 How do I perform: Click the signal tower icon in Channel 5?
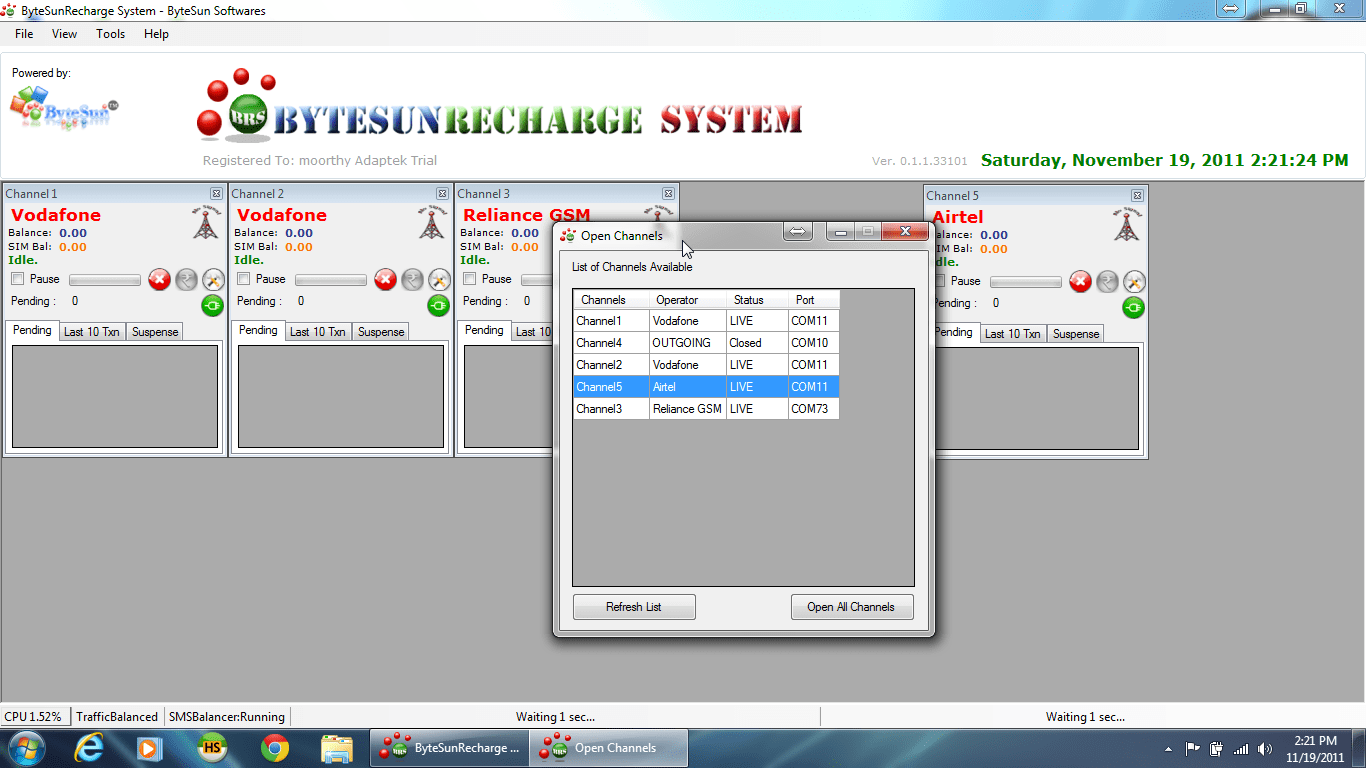[1126, 224]
